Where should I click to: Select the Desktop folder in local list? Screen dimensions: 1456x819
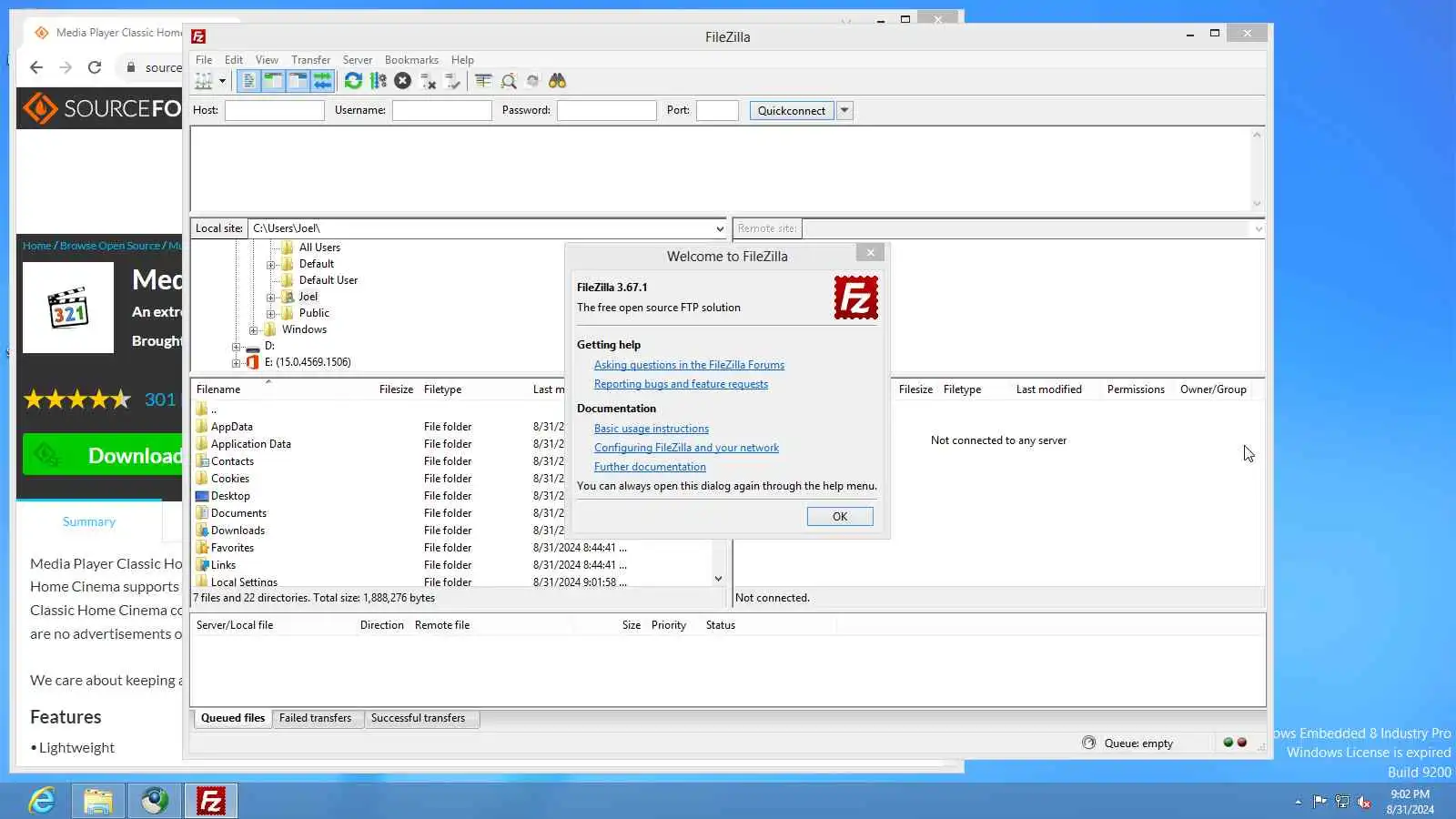(230, 496)
